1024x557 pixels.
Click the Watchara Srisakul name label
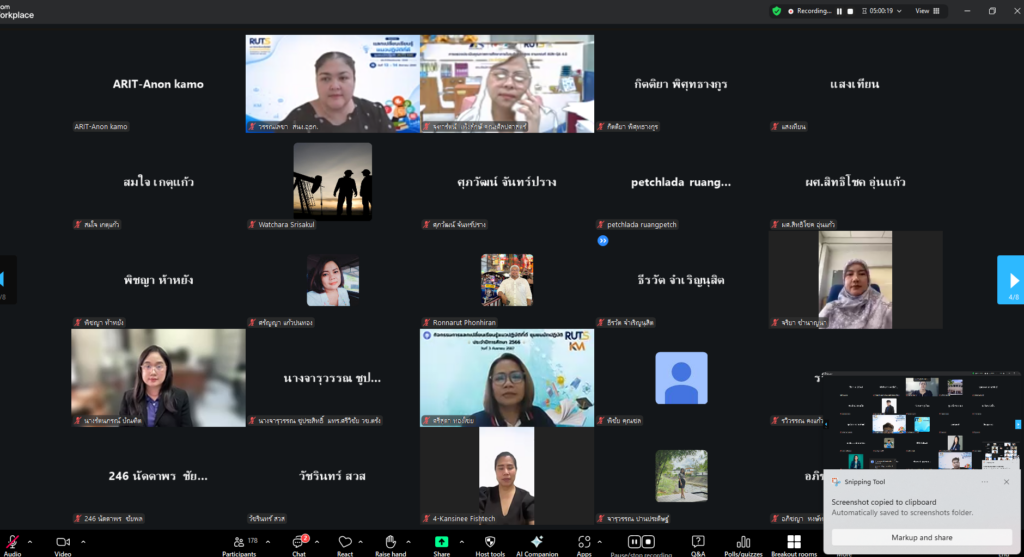(x=281, y=225)
